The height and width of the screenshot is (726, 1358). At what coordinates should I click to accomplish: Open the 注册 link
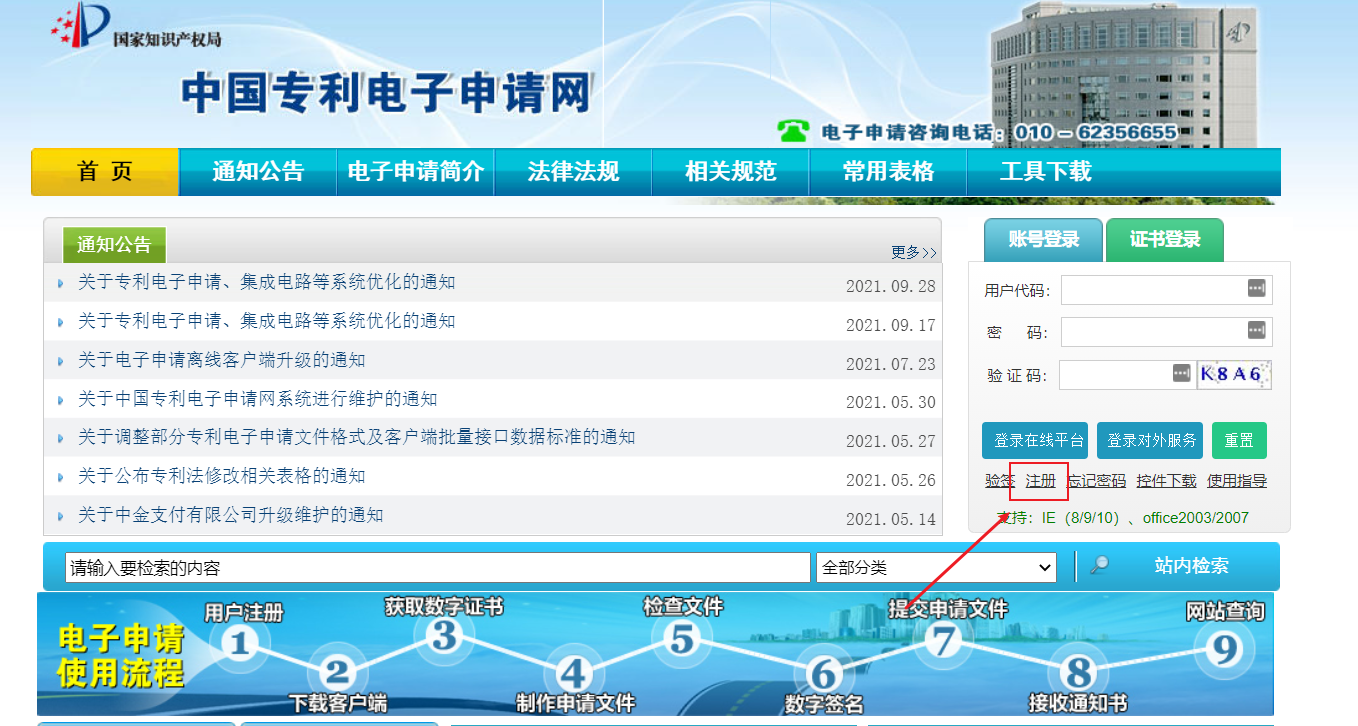[x=1040, y=481]
